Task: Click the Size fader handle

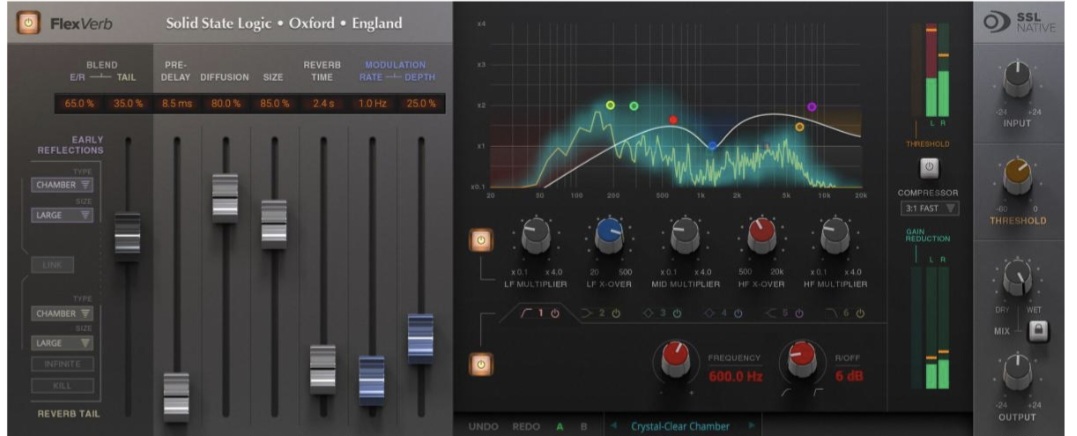Action: pos(274,225)
